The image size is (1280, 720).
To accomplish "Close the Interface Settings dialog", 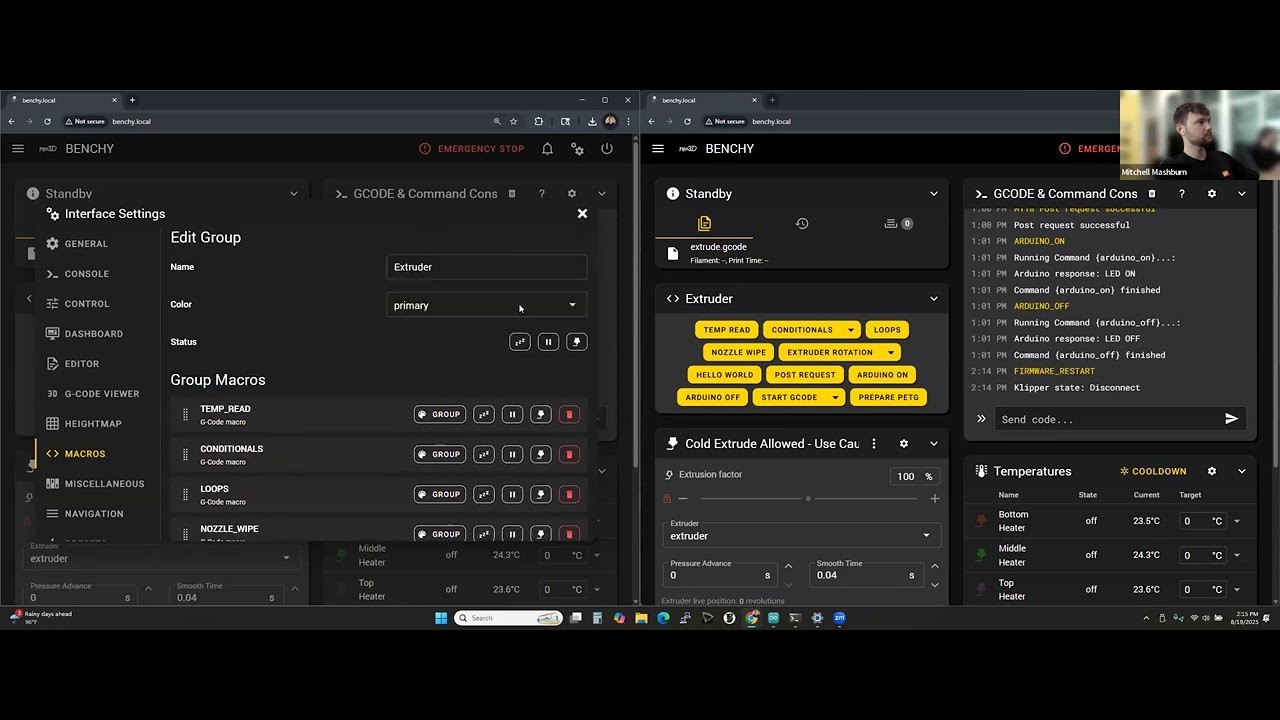I will tap(582, 214).
